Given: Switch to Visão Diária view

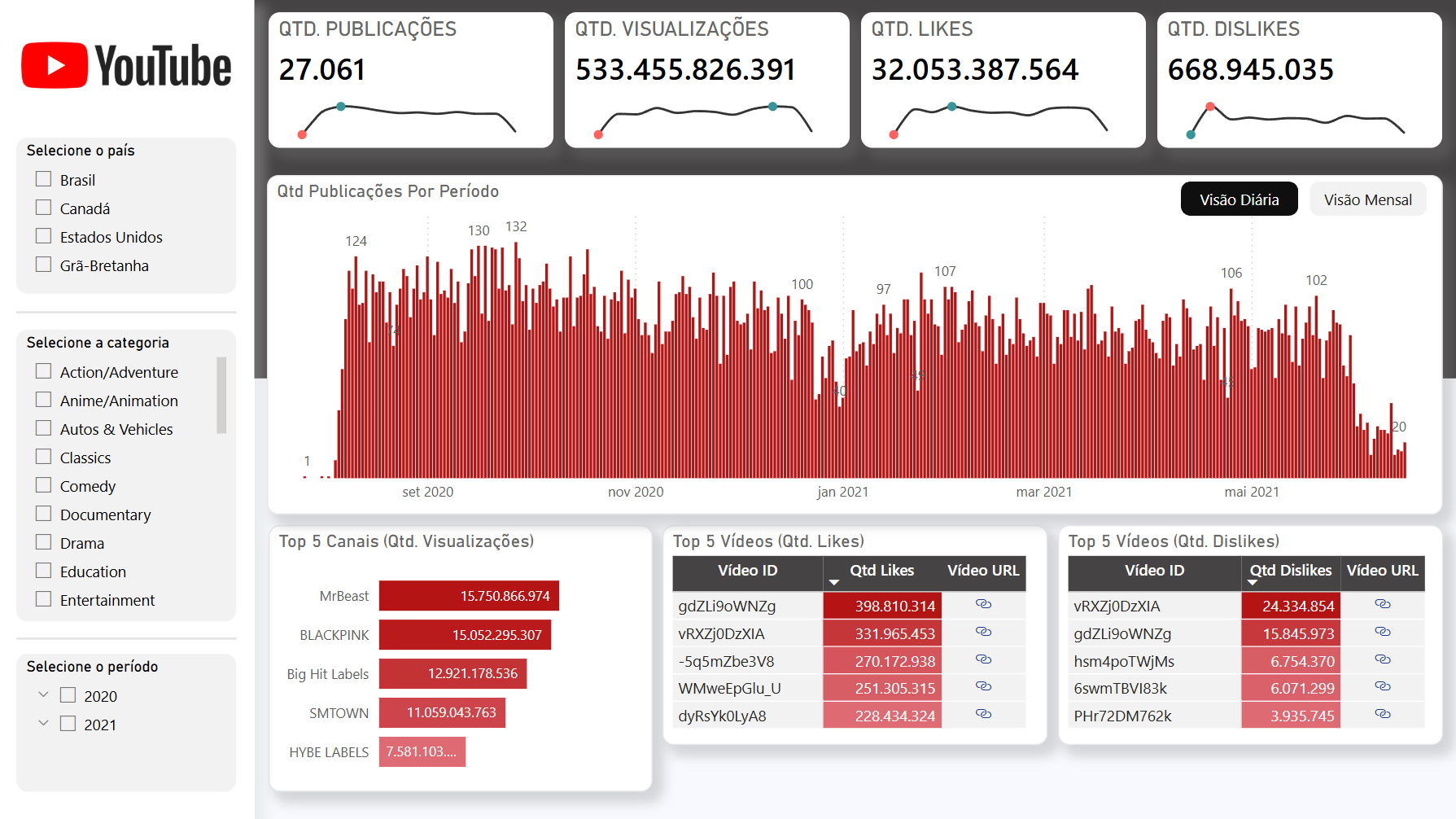Looking at the screenshot, I should tap(1239, 199).
